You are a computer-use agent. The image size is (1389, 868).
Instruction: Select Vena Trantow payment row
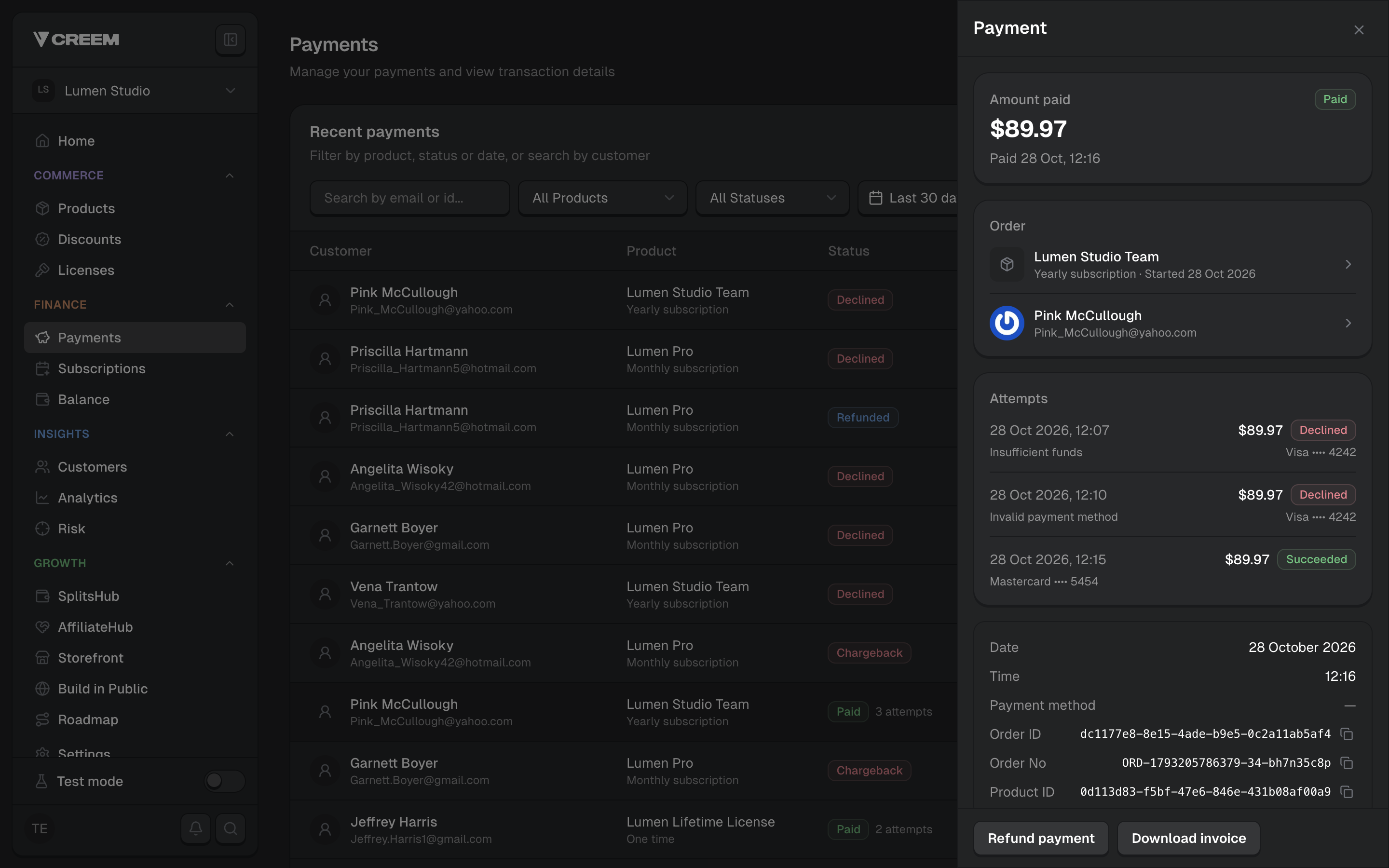click(x=623, y=594)
